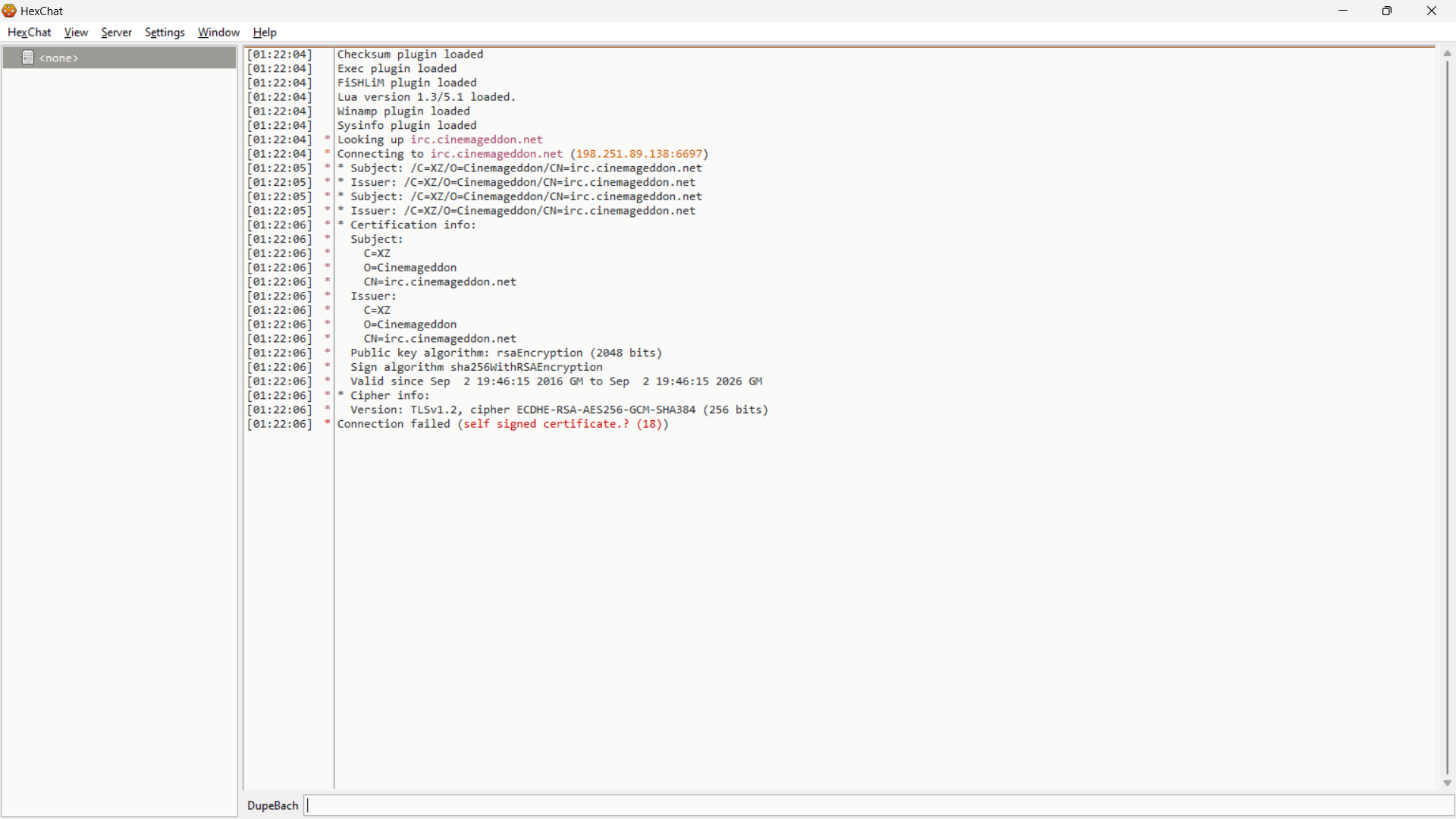Open the Help menu

point(264,33)
